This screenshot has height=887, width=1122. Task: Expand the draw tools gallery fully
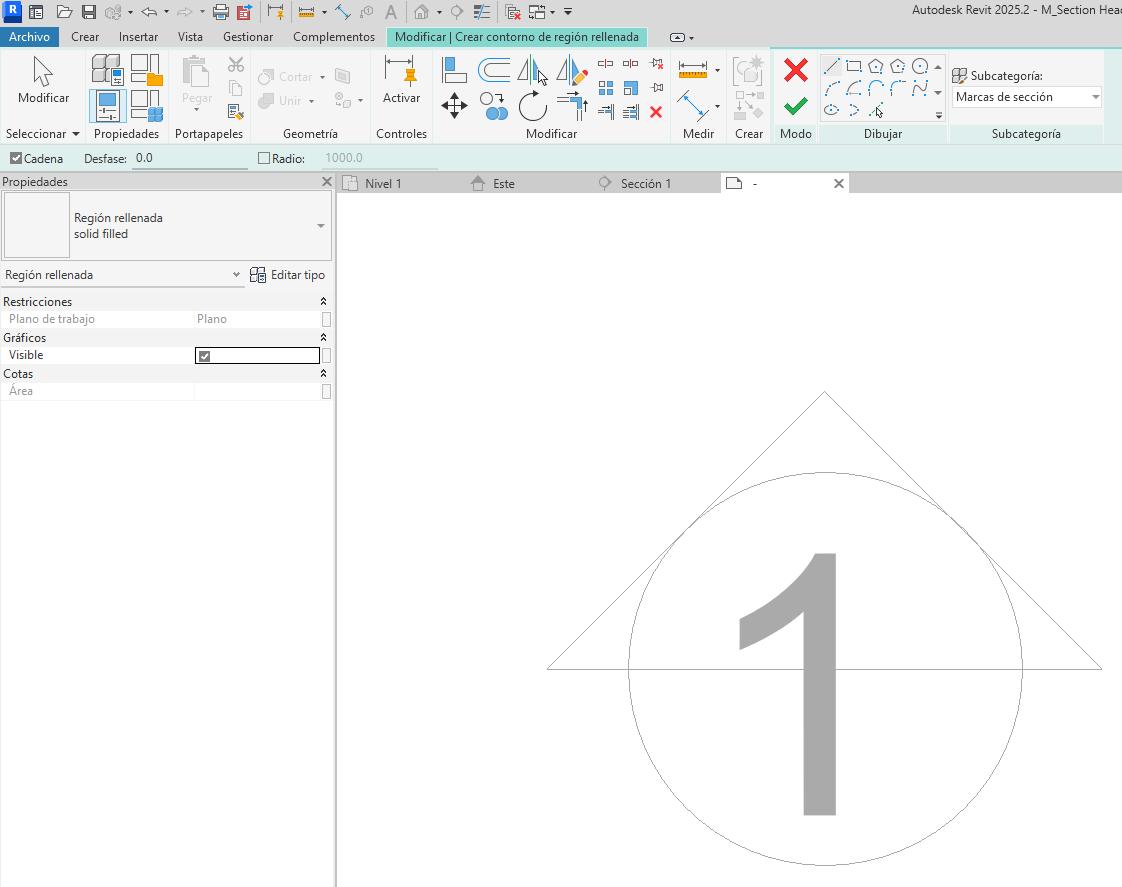[x=939, y=114]
